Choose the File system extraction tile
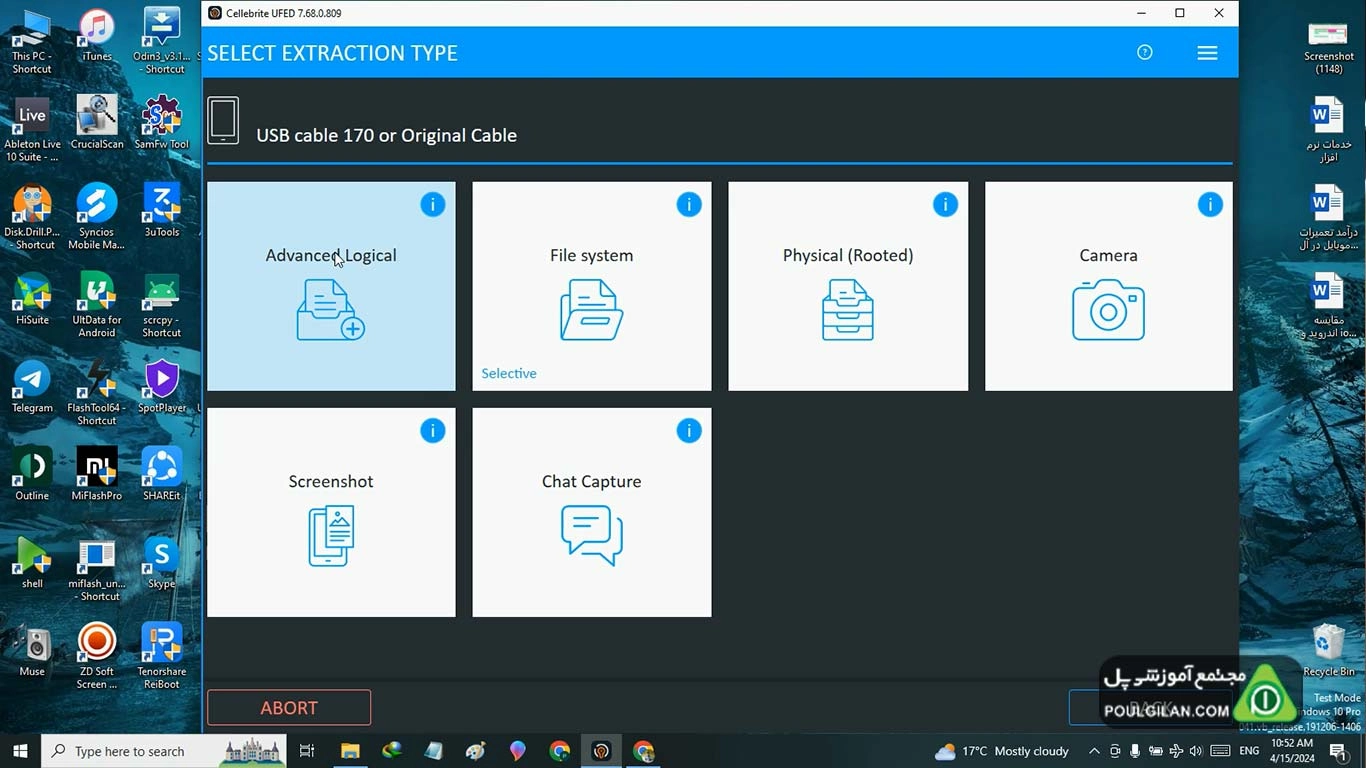 pos(592,286)
